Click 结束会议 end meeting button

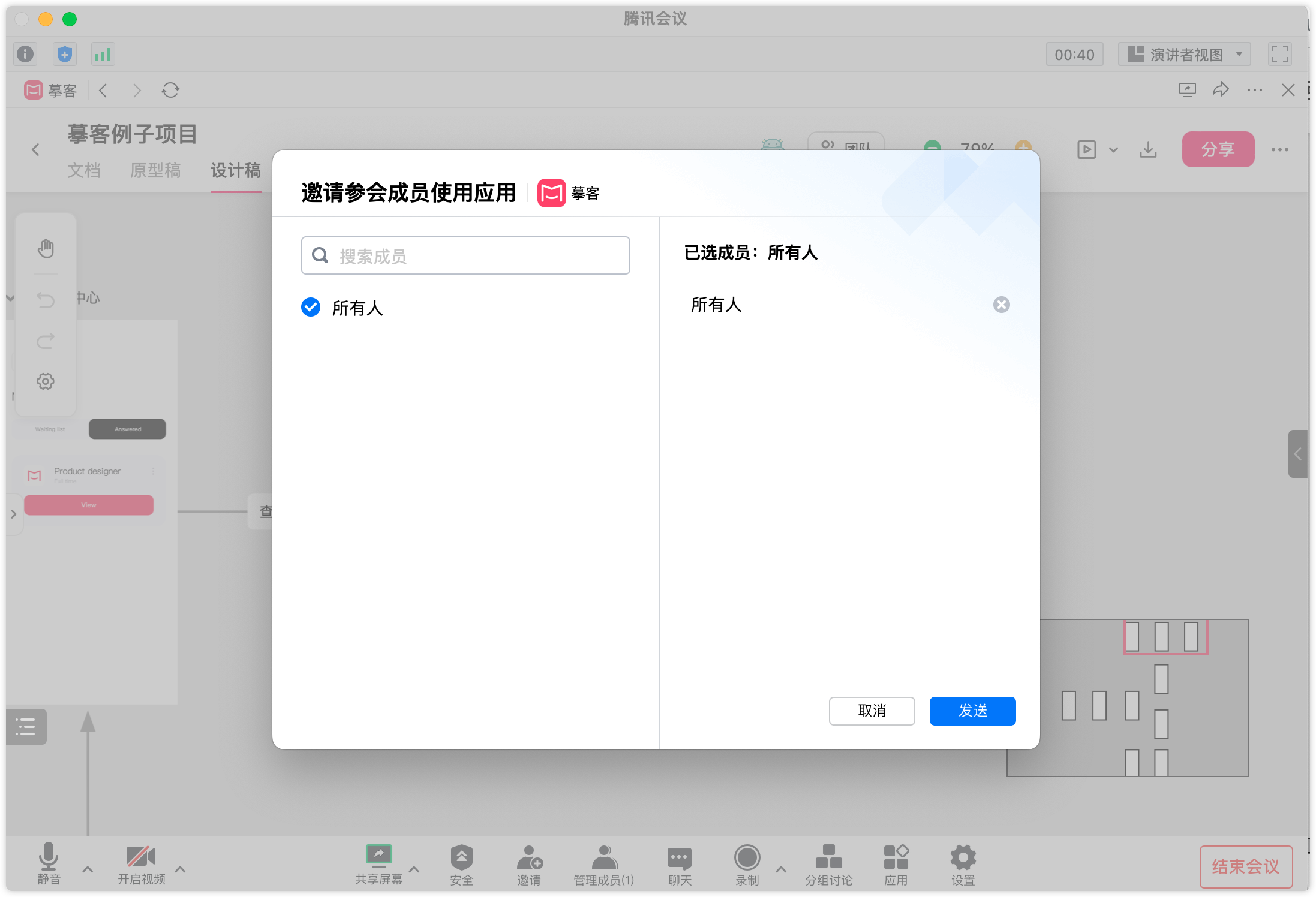click(x=1246, y=866)
